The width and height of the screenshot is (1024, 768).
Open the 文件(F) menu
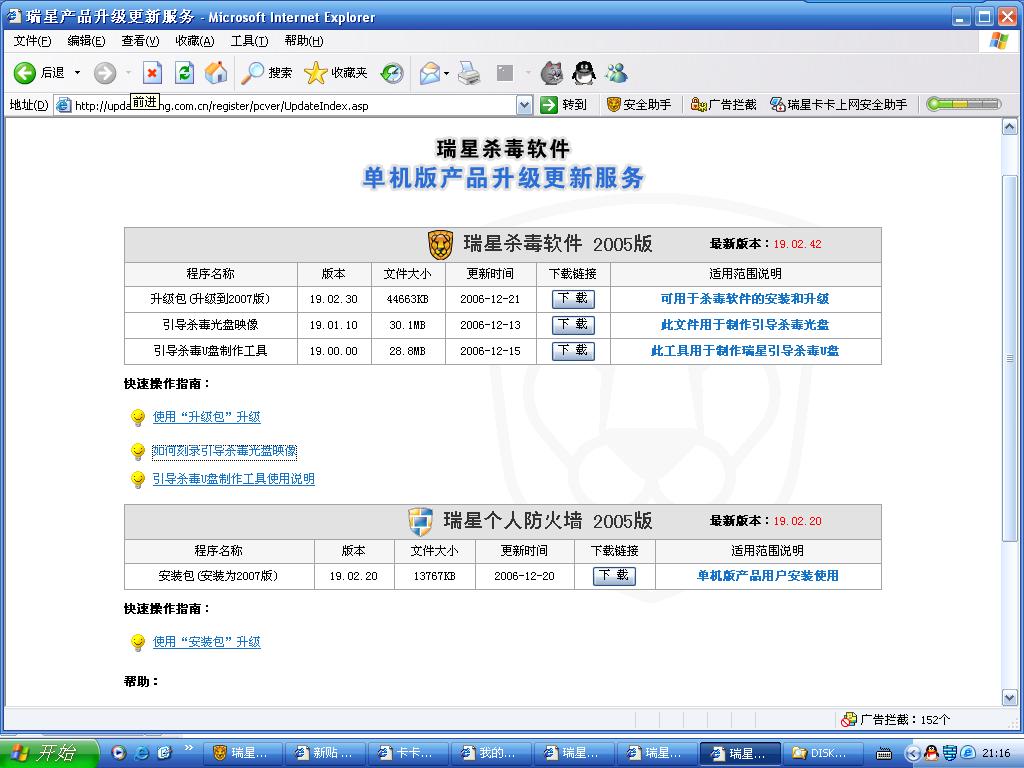(32, 40)
